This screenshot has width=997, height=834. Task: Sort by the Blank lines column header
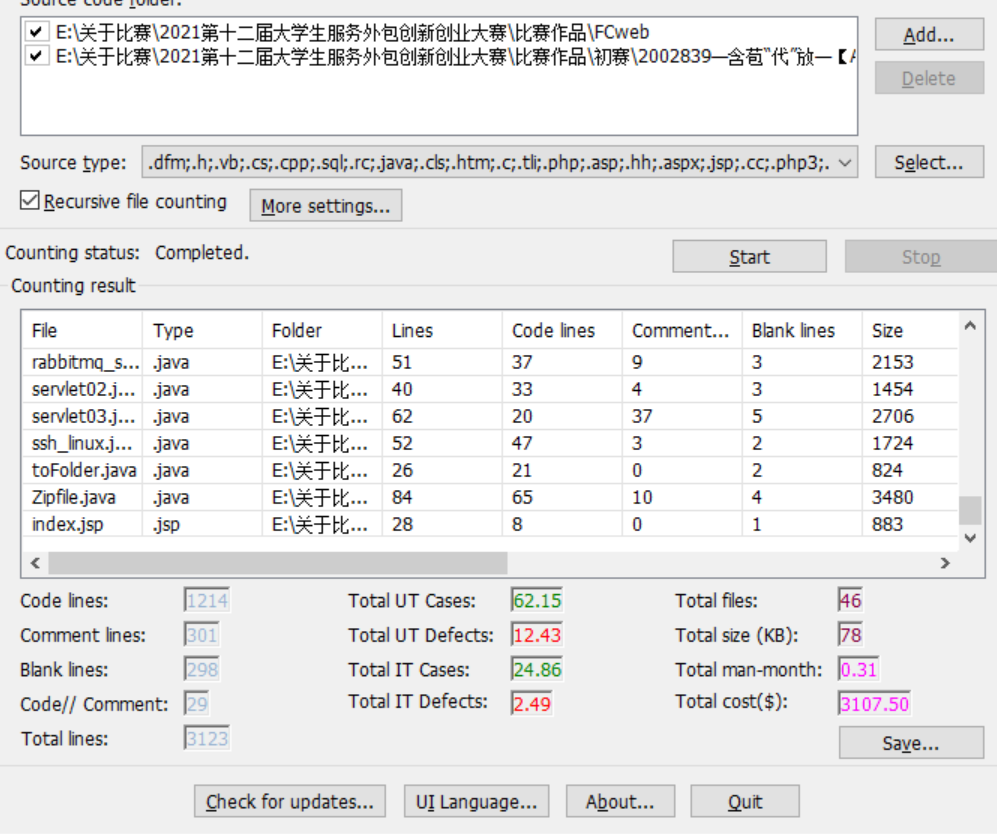pos(802,330)
